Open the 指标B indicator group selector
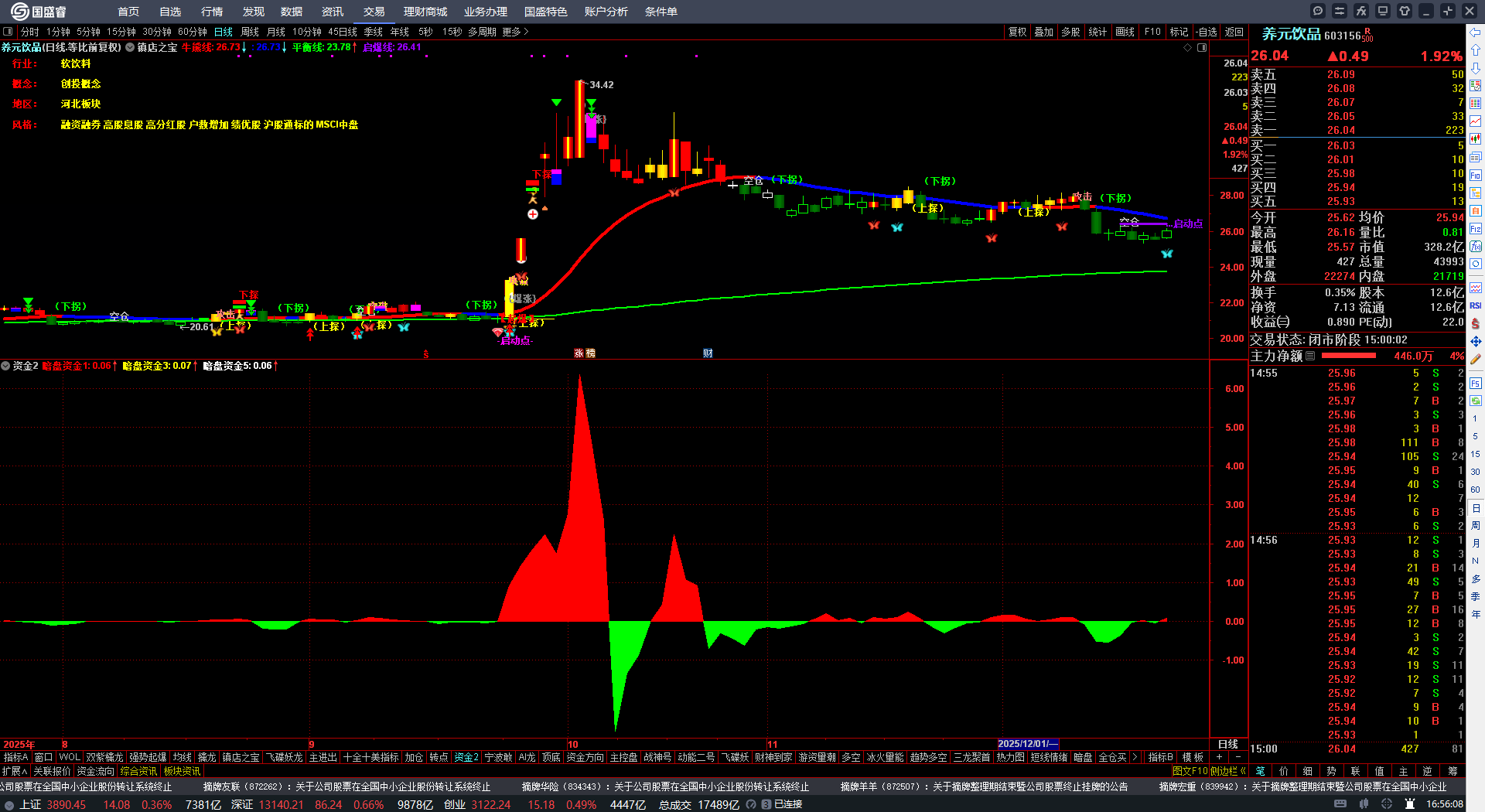Image resolution: width=1485 pixels, height=812 pixels. tap(1161, 757)
